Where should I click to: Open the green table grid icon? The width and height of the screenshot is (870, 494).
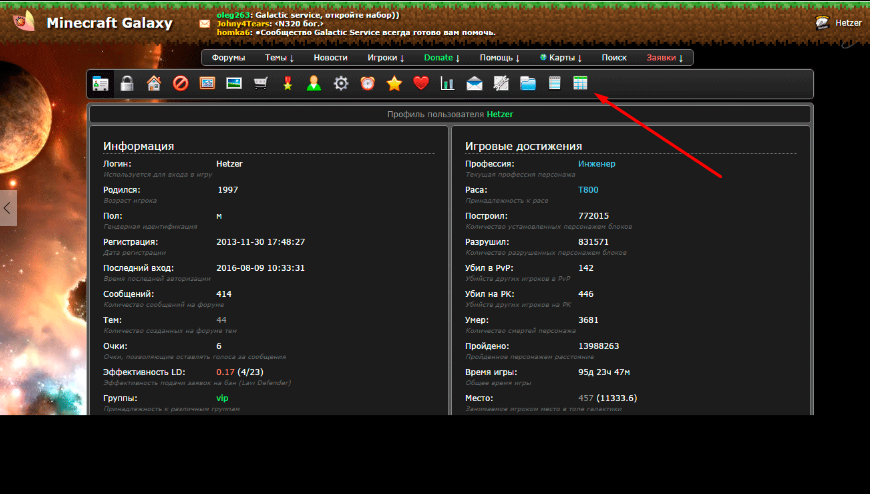[580, 84]
